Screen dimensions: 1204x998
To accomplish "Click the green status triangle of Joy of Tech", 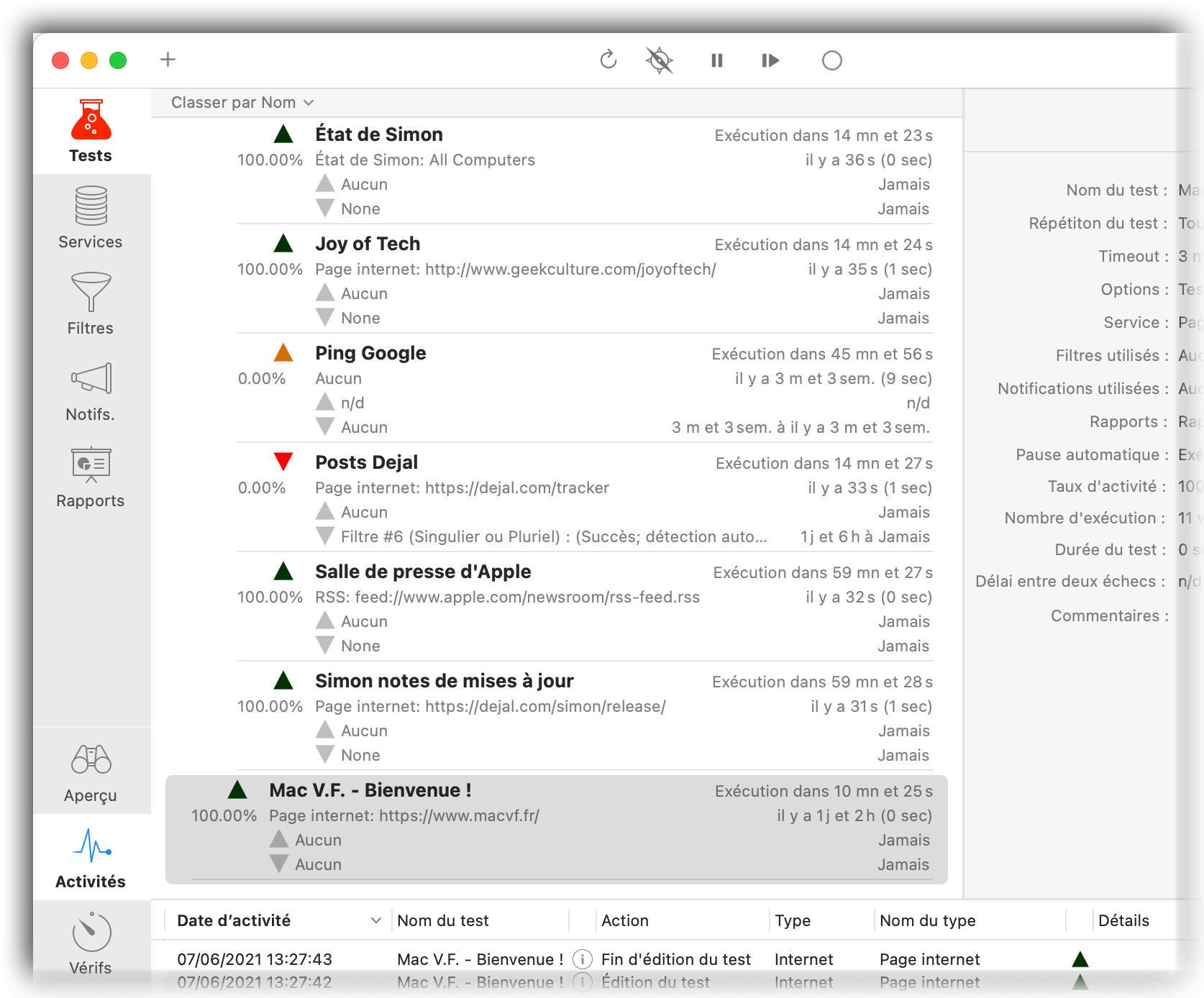I will click(284, 243).
